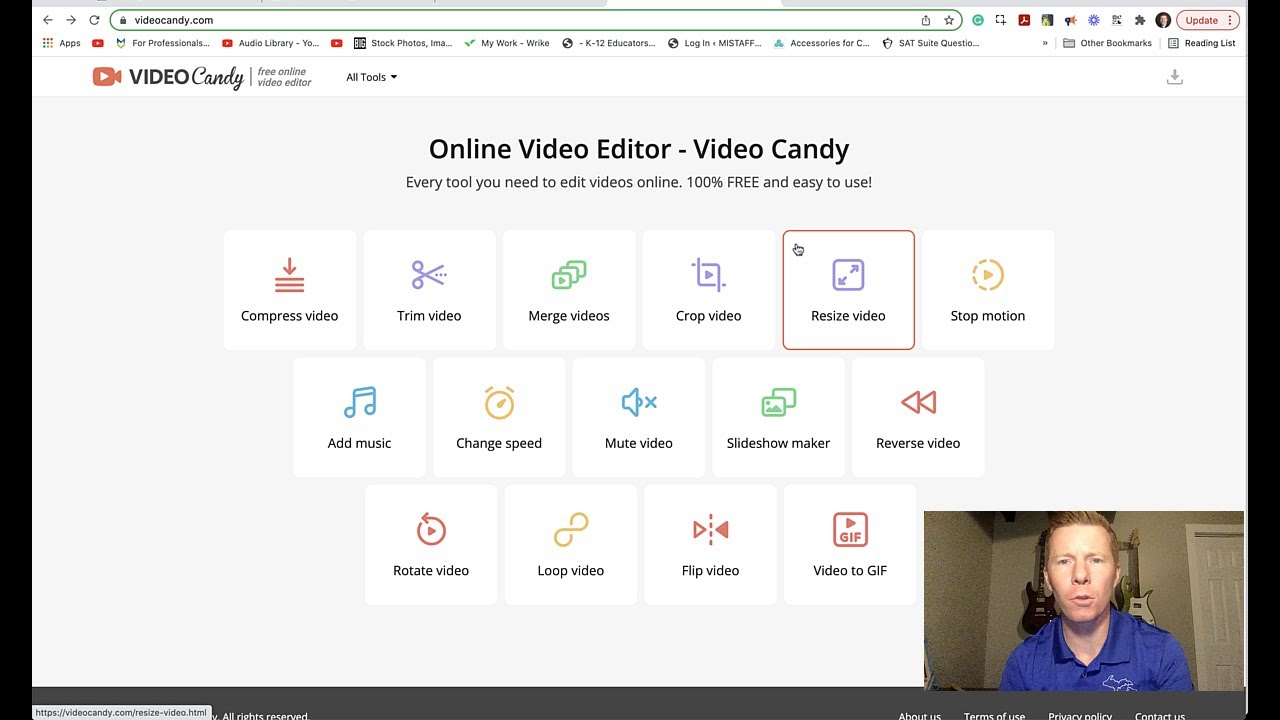
Task: Show hidden bookmarks with chevron
Action: pyautogui.click(x=1045, y=43)
